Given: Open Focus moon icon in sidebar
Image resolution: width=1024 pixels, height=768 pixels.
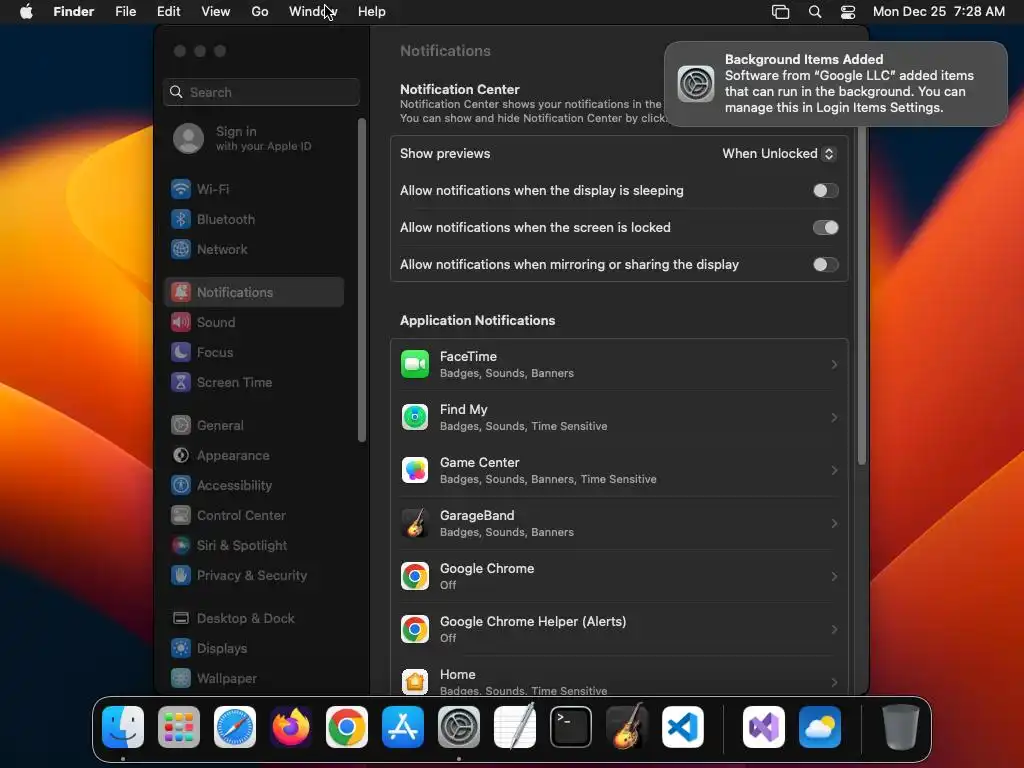Looking at the screenshot, I should [x=181, y=352].
